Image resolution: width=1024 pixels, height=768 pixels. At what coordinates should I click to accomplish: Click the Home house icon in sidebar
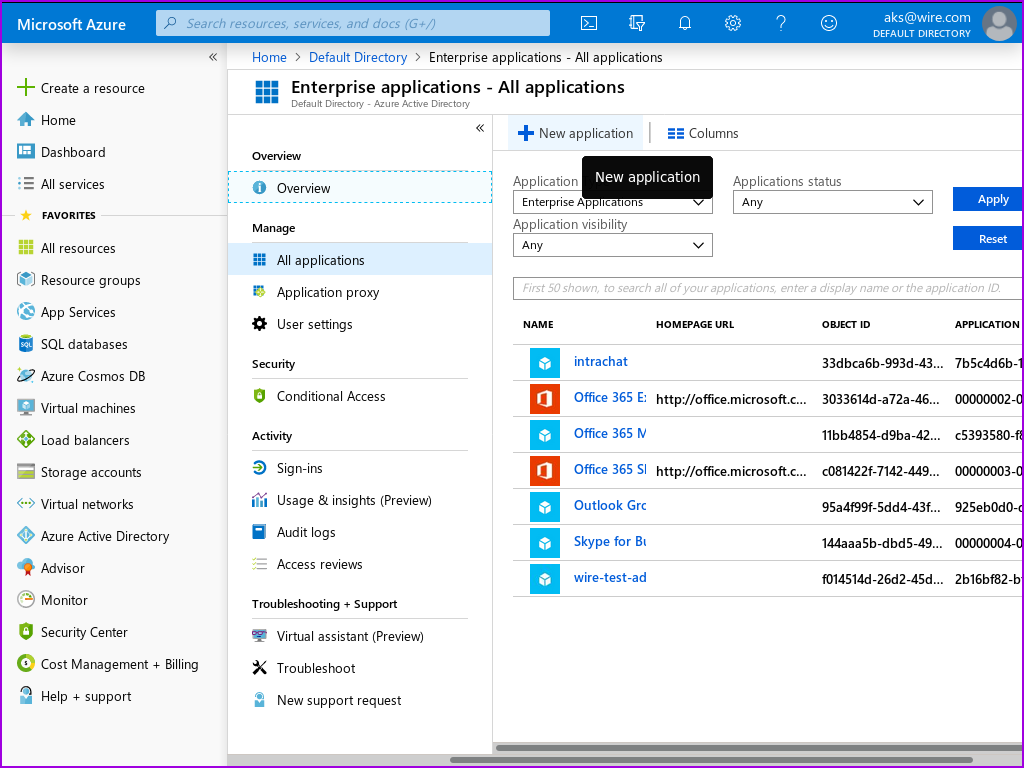tap(25, 120)
